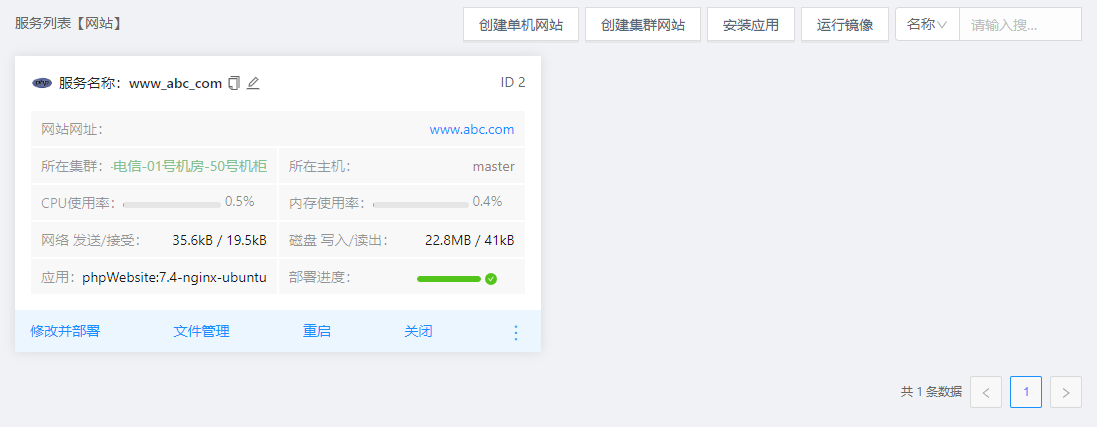
Task: Click the green deployment success checkmark
Action: point(491,279)
